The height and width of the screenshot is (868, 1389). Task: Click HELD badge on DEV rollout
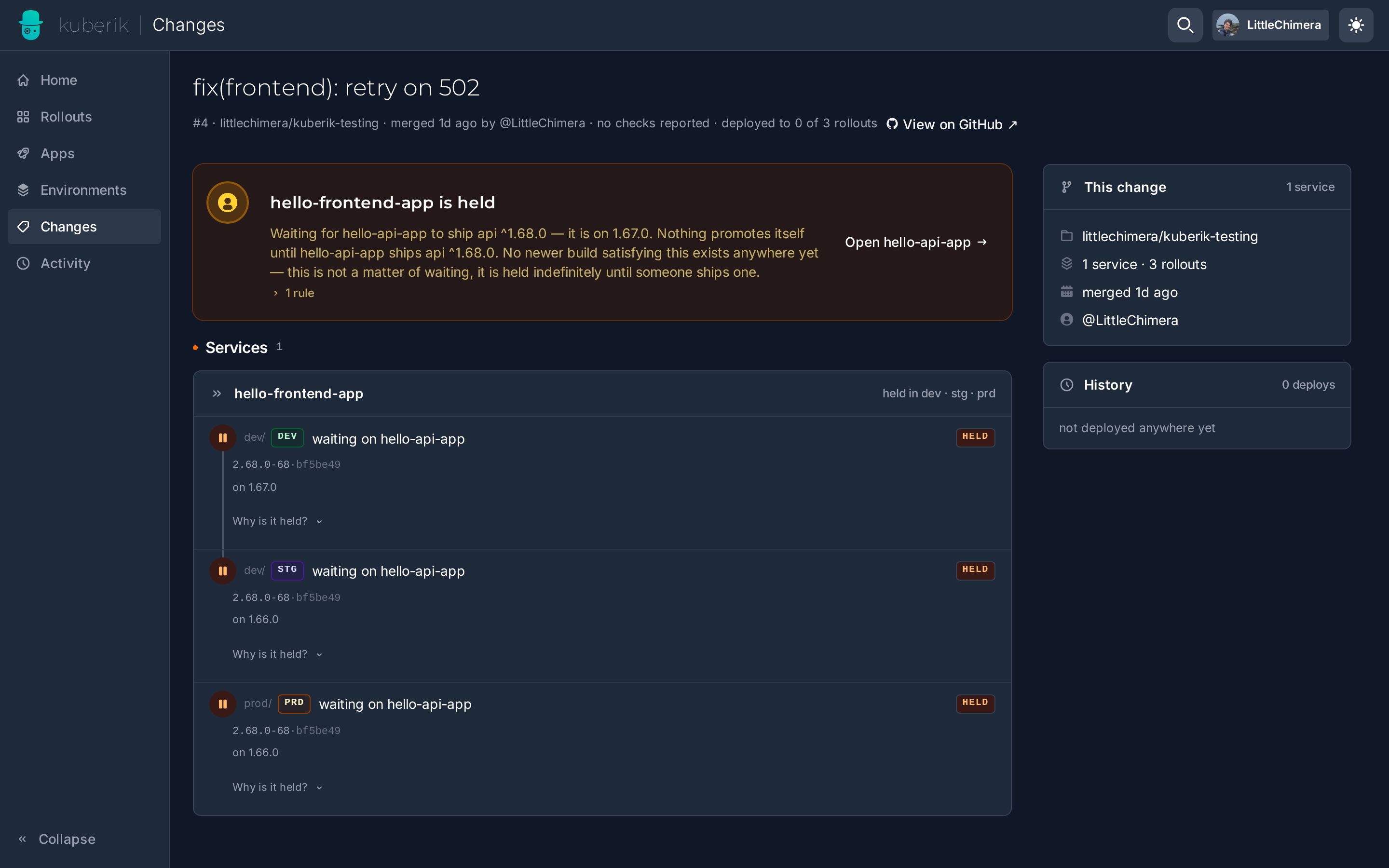975,437
